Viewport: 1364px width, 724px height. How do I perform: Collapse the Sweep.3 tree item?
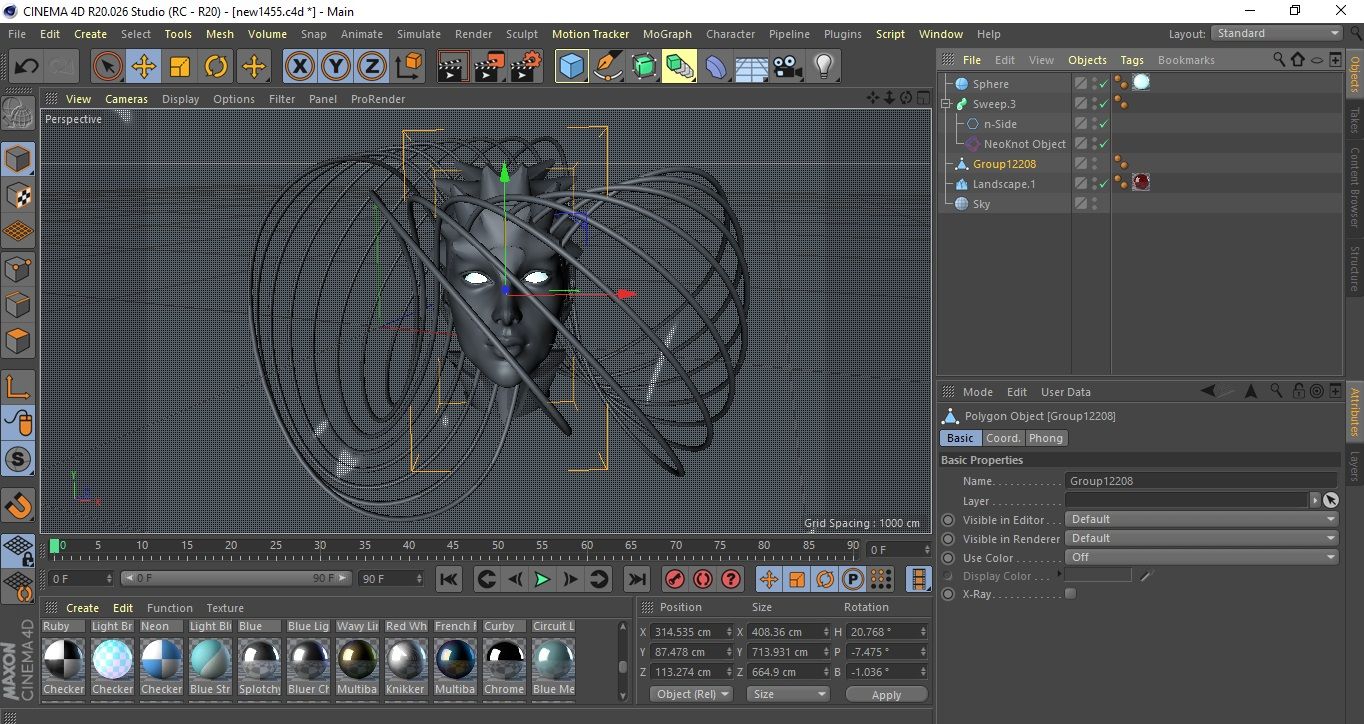coord(946,104)
